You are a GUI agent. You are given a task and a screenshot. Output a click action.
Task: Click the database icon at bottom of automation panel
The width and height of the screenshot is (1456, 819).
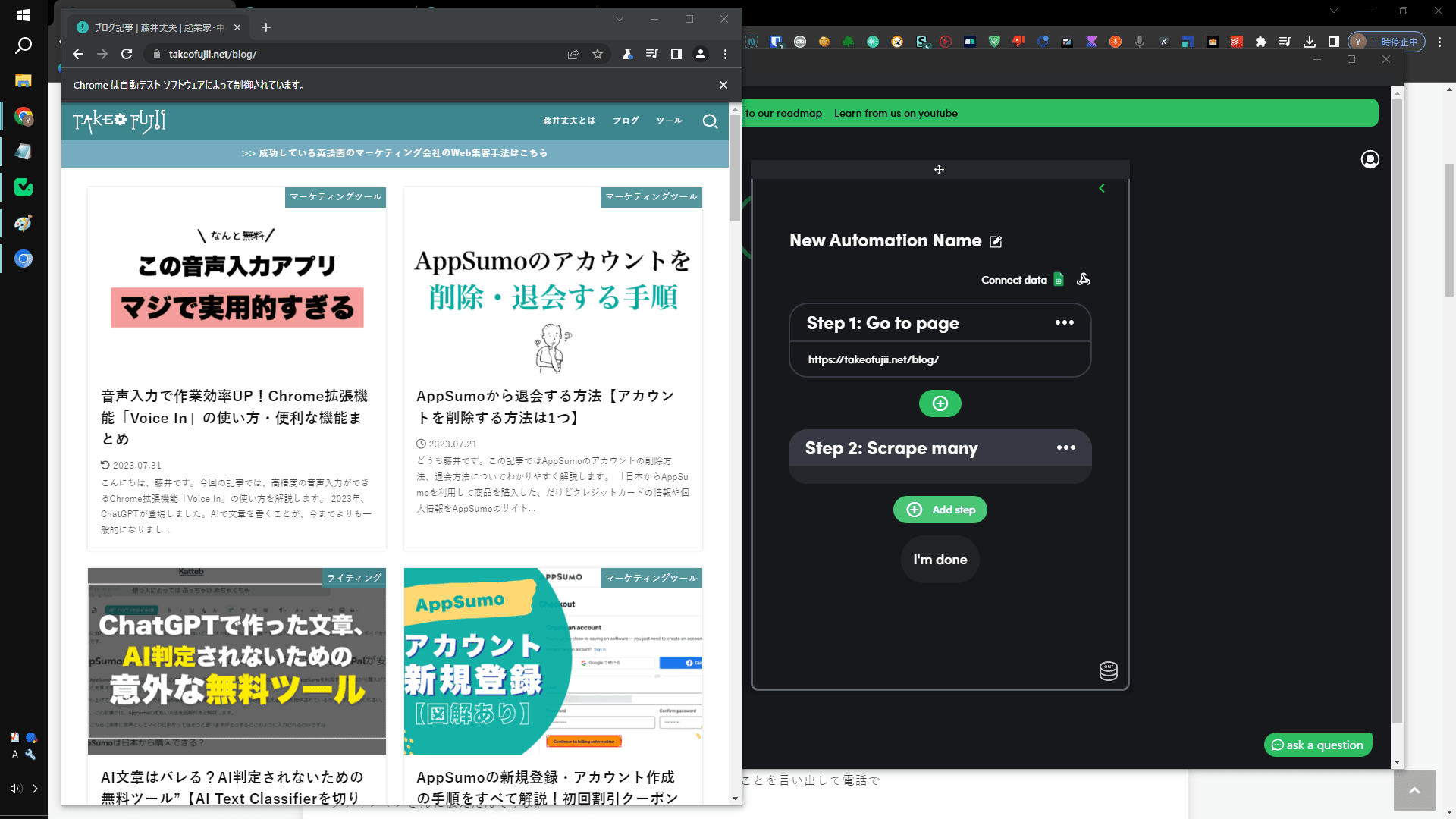(1108, 670)
